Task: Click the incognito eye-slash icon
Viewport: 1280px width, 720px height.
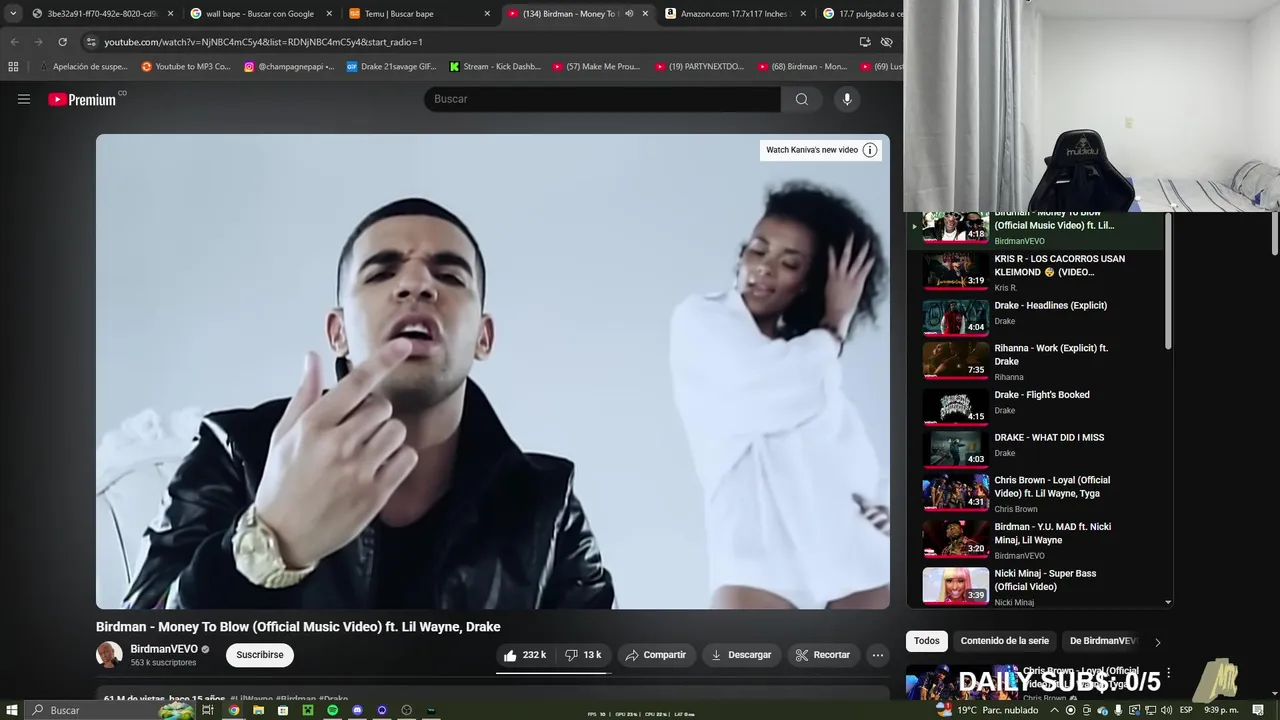Action: 886,42
